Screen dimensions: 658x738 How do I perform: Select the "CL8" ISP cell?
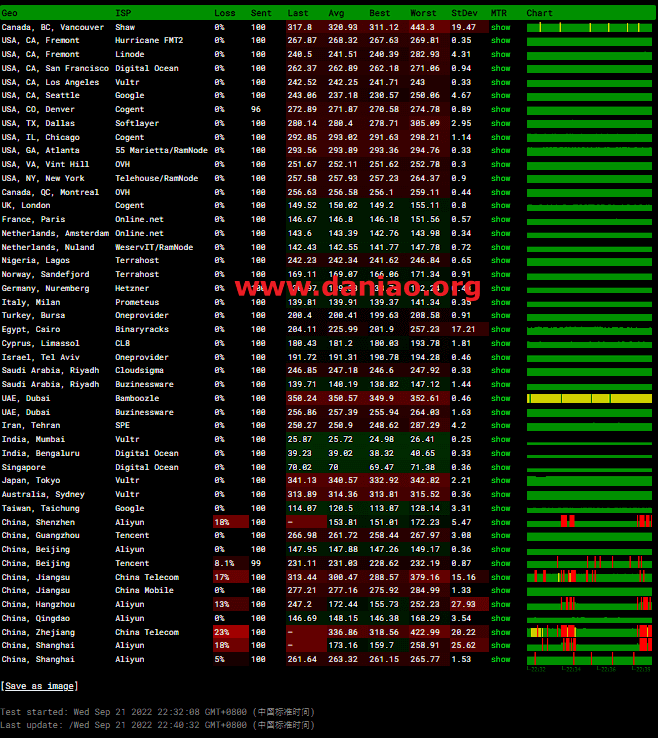tap(122, 344)
